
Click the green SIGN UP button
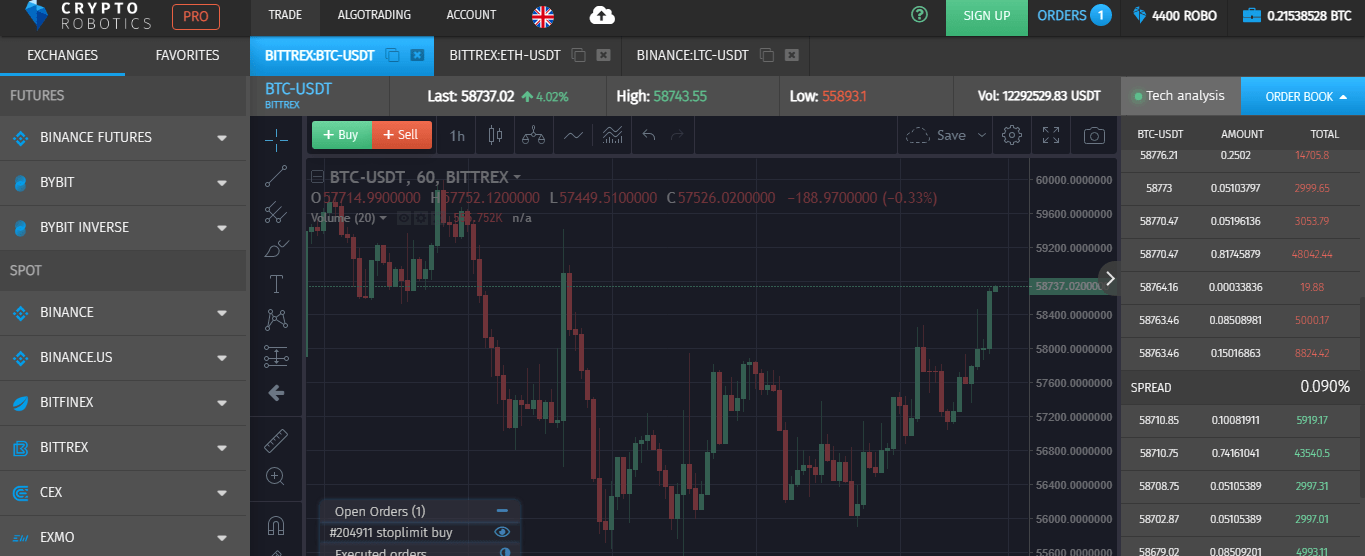[986, 16]
